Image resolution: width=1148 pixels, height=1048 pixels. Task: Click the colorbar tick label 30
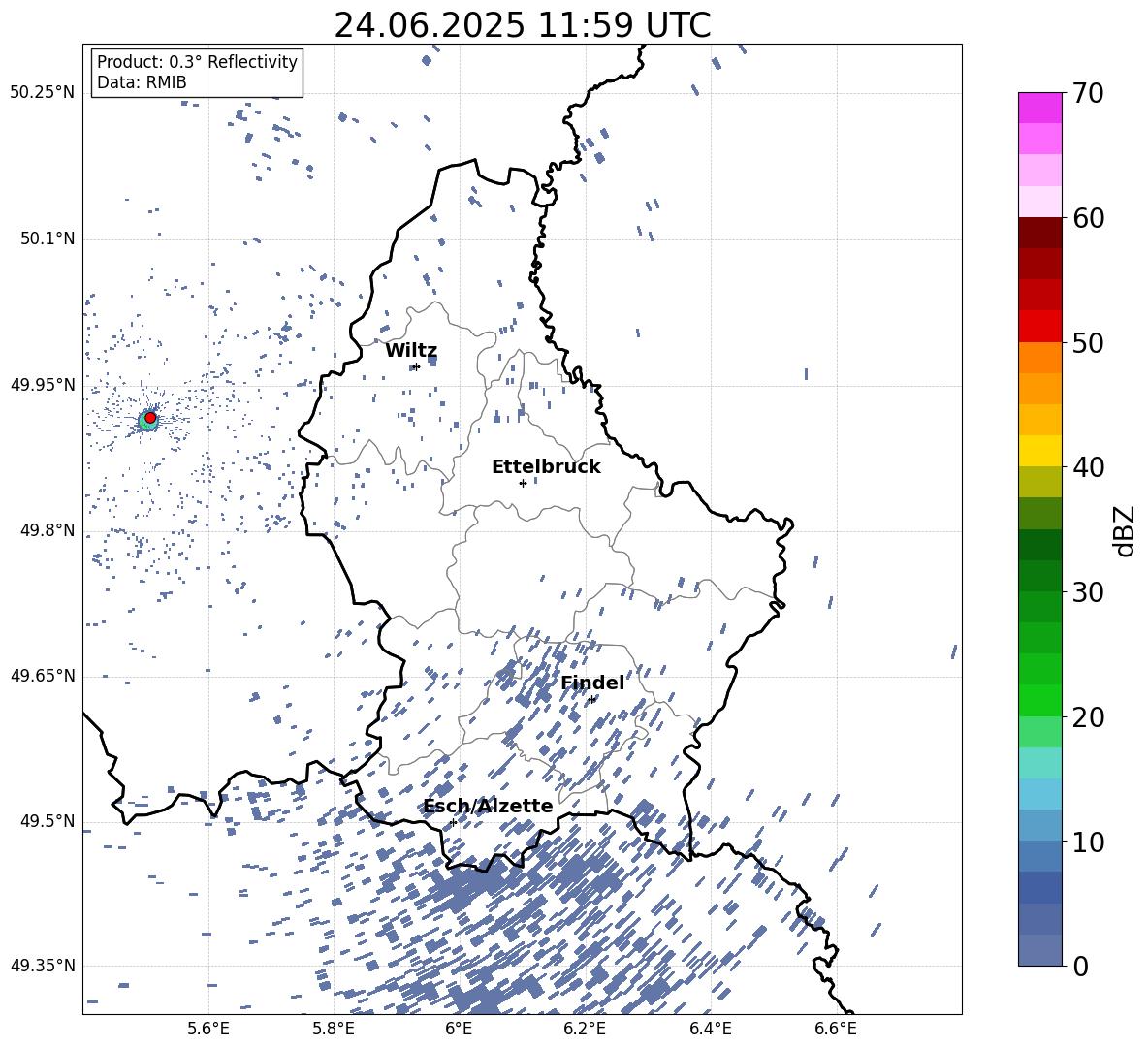[1088, 591]
